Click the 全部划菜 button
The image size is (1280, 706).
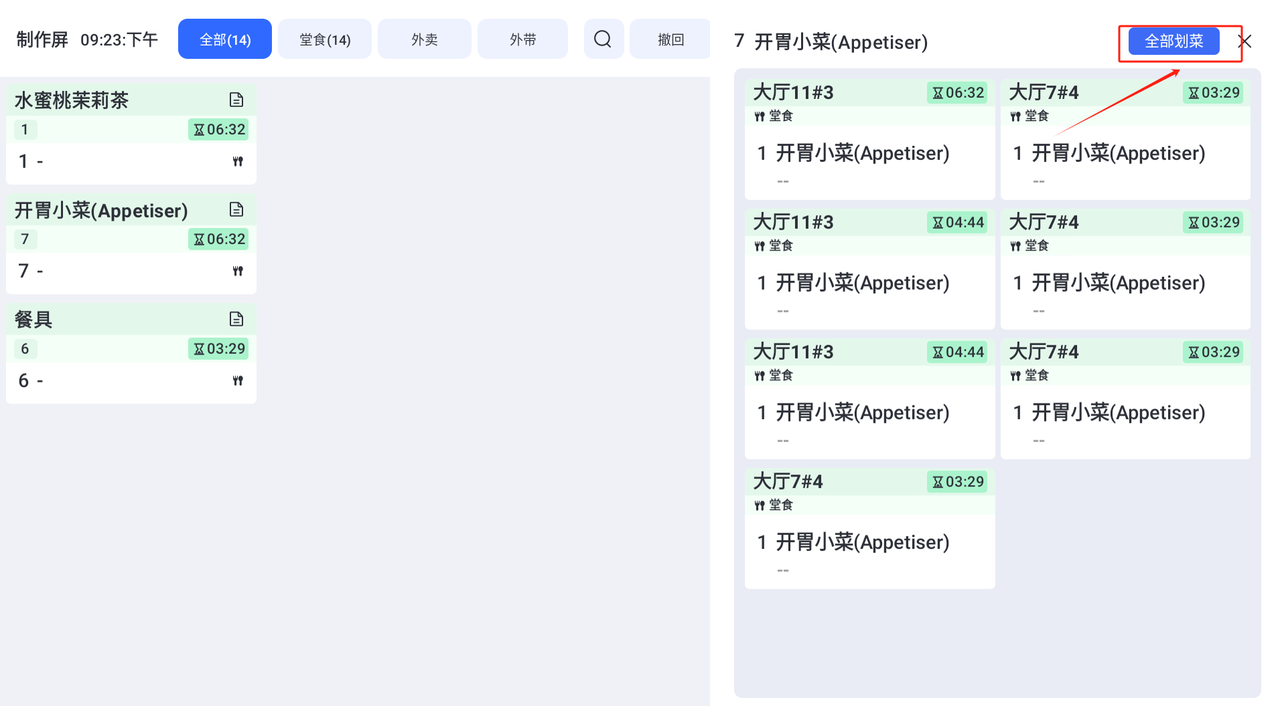pyautogui.click(x=1174, y=41)
